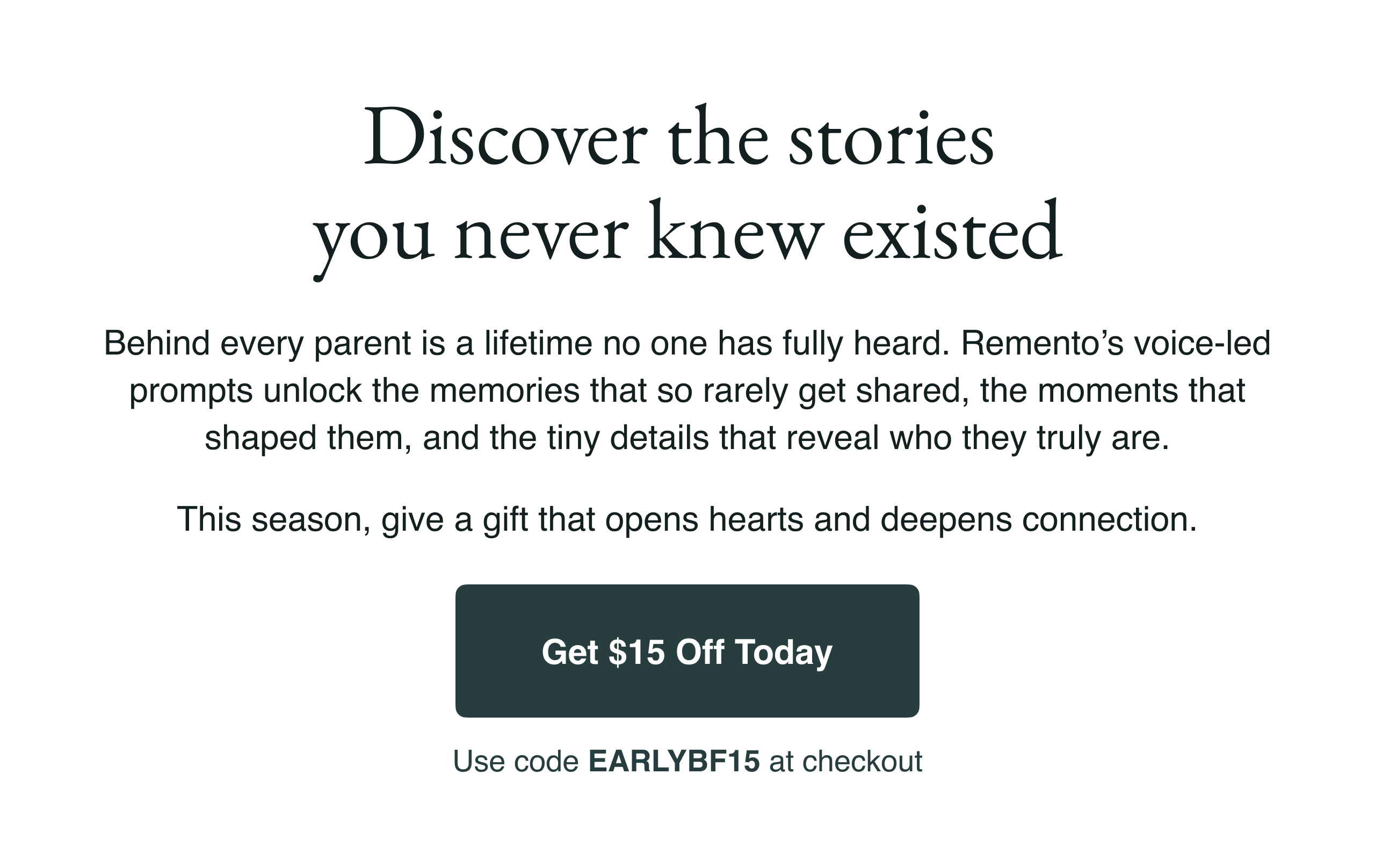Image resolution: width=1375 pixels, height=868 pixels.
Task: Click the phrase "prompts unlock the memories"
Action: point(354,390)
